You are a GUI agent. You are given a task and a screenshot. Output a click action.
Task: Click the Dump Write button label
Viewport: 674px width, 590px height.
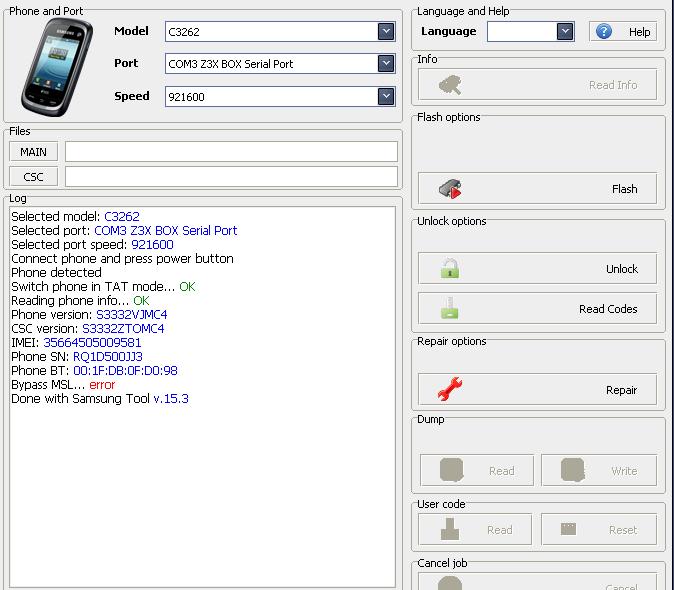point(624,471)
